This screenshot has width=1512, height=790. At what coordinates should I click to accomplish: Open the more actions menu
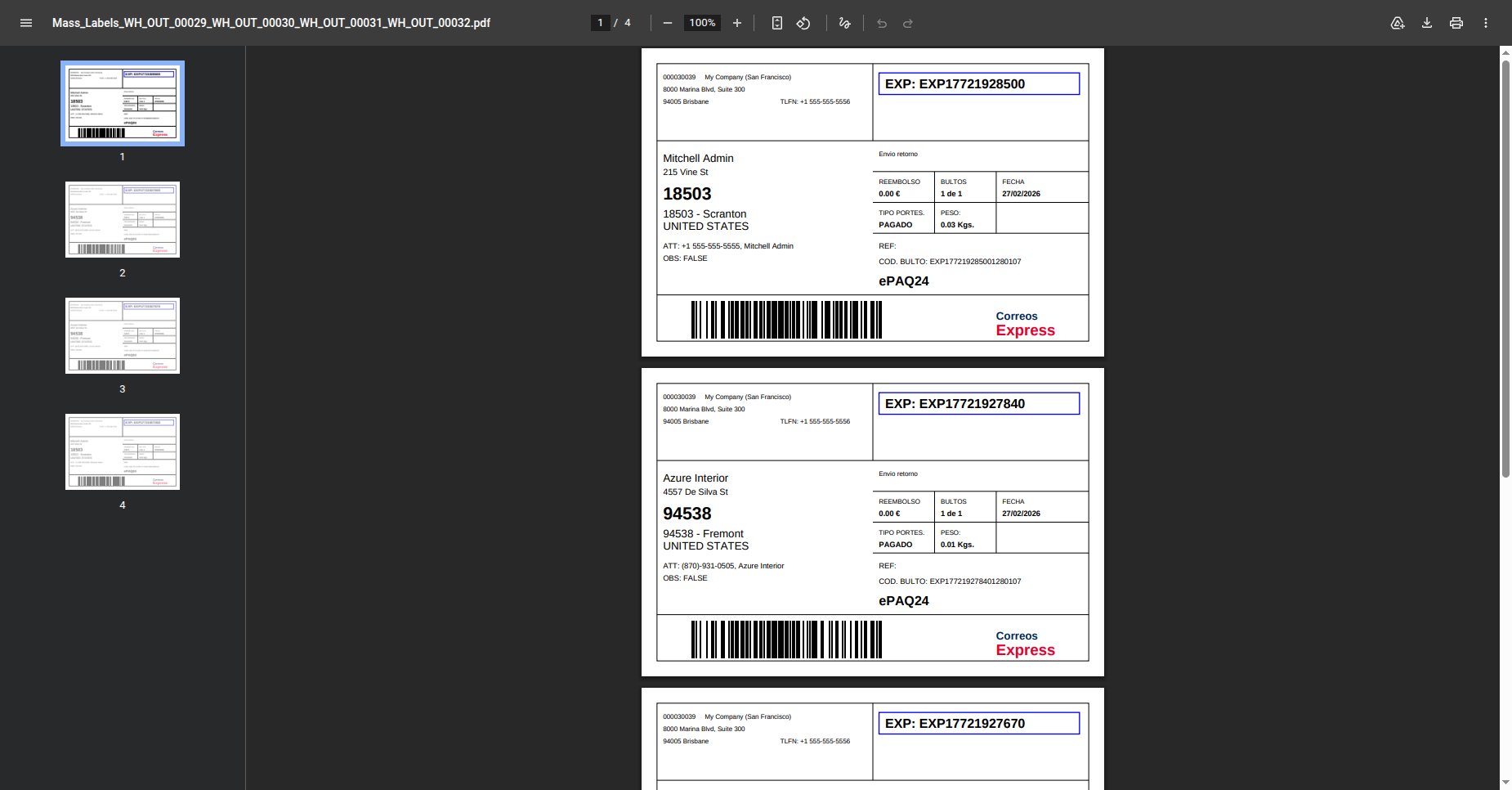pos(1486,23)
